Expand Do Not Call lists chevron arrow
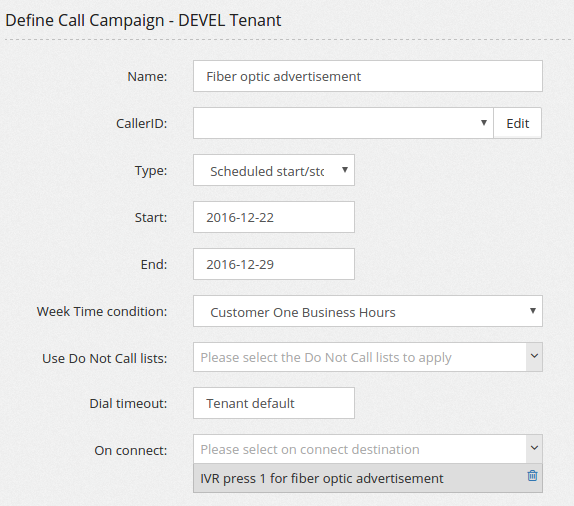The width and height of the screenshot is (574, 506). click(x=534, y=357)
